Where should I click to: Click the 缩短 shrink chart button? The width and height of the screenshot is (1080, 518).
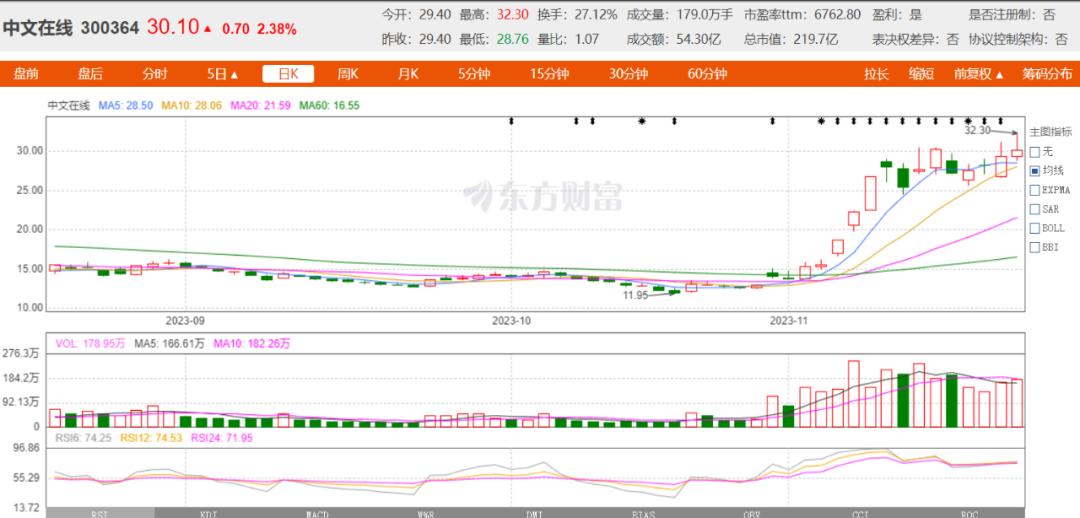point(921,74)
